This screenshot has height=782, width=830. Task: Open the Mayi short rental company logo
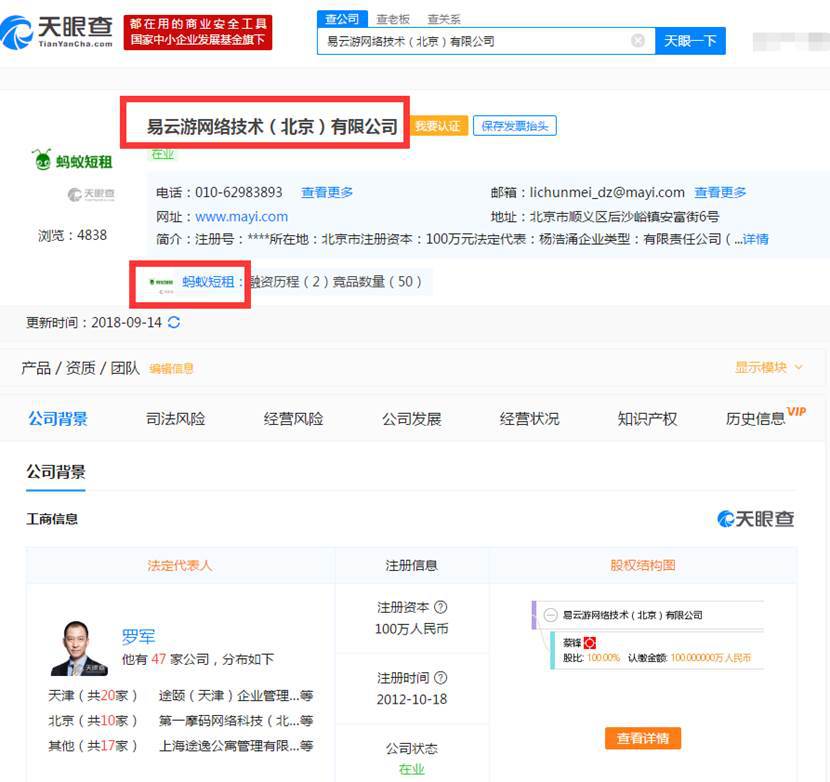pyautogui.click(x=73, y=160)
